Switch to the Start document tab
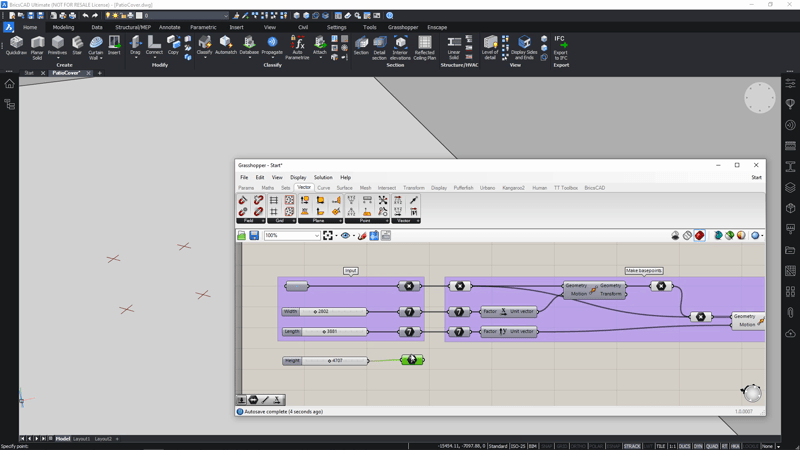 (29, 73)
